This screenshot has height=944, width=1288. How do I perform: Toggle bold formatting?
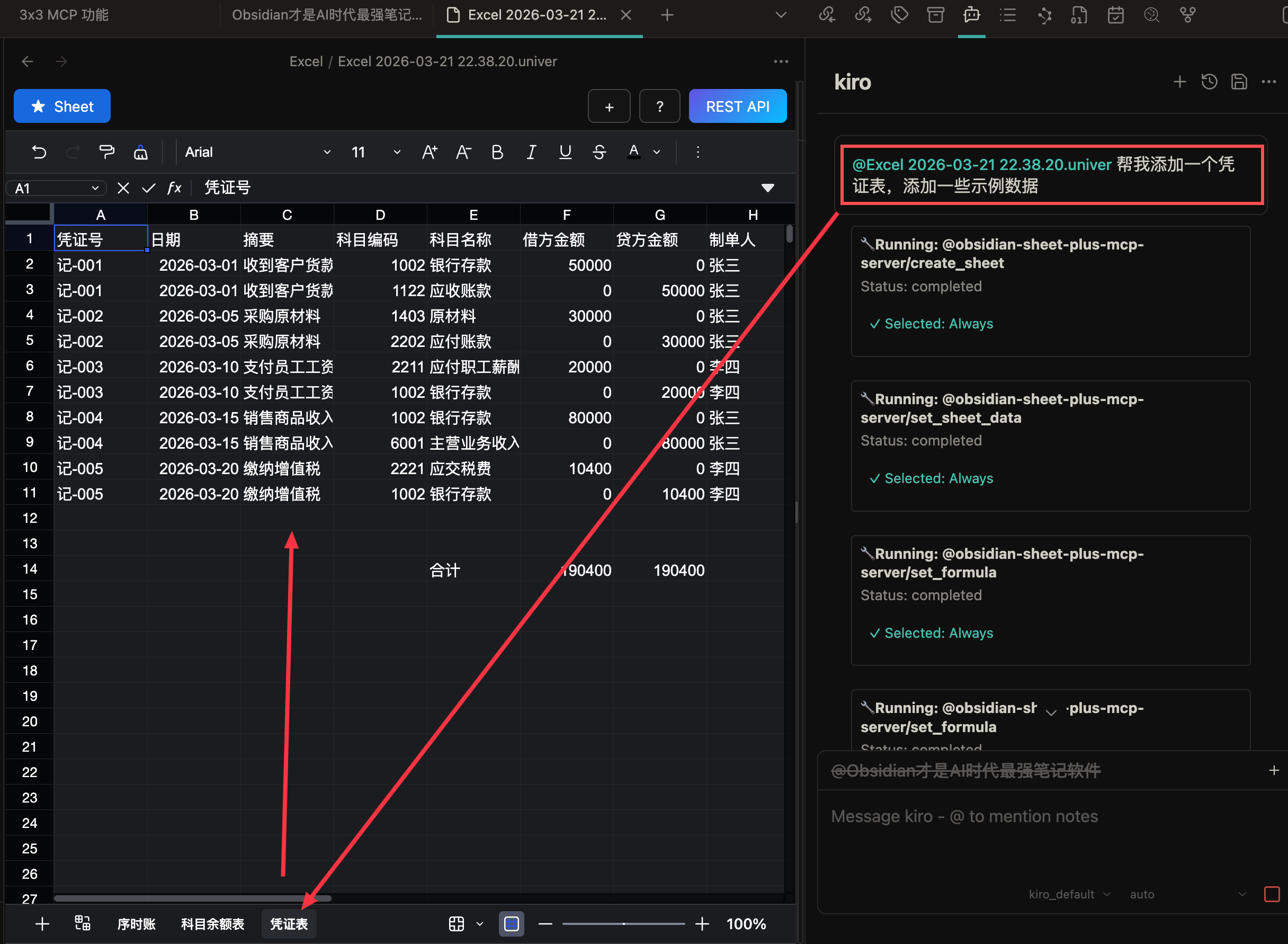[x=497, y=152]
